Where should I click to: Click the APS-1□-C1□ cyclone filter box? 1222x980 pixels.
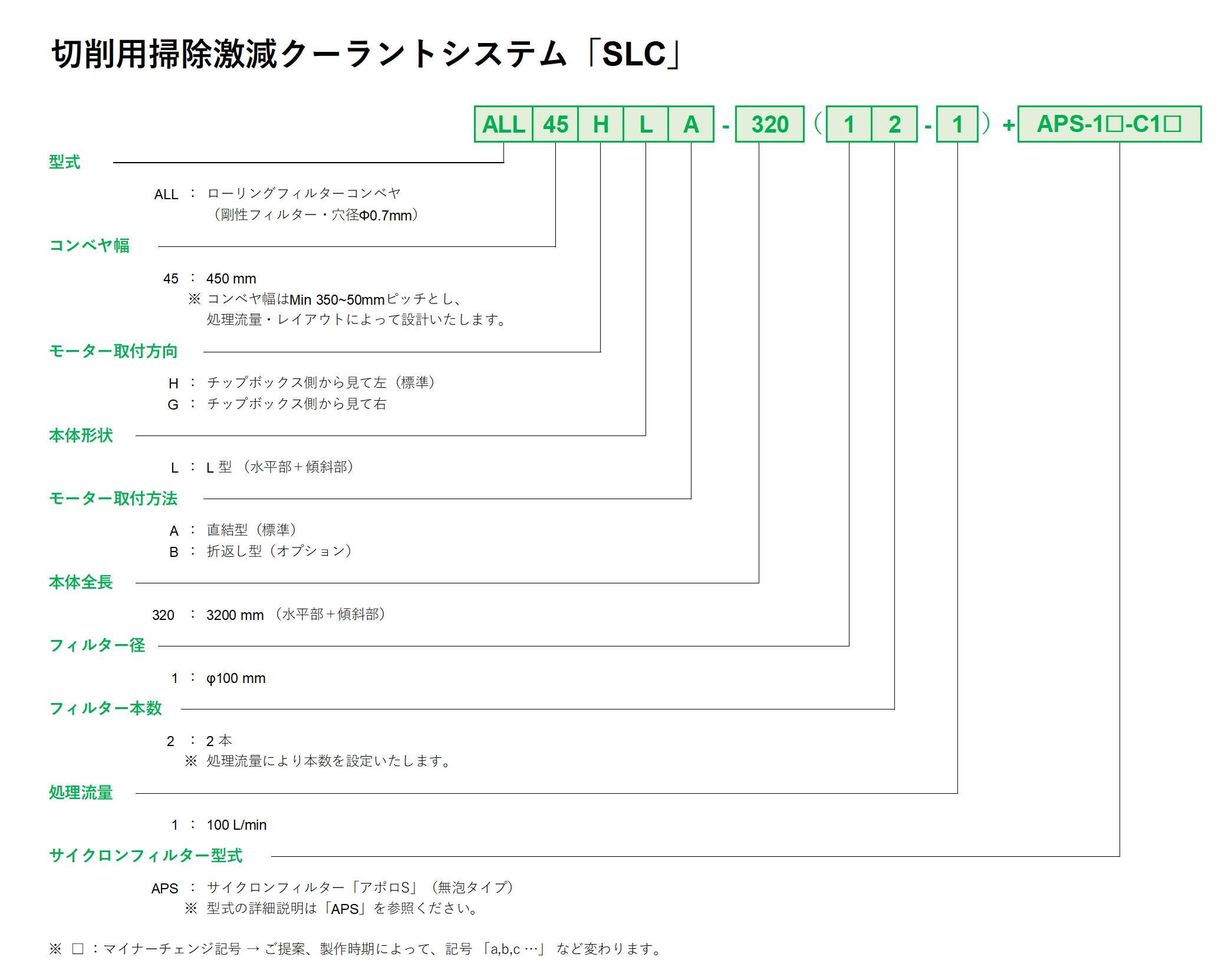pos(1109,124)
